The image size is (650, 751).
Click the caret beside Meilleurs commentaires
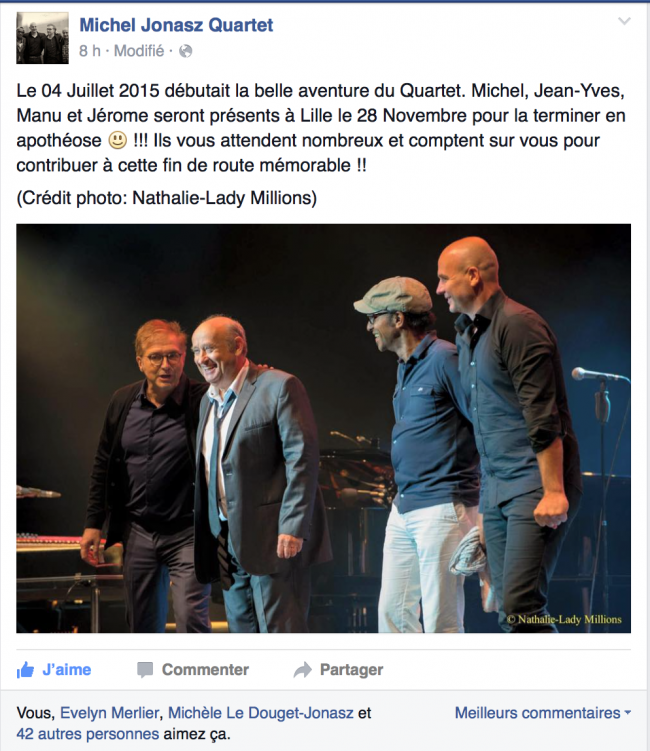[628, 713]
